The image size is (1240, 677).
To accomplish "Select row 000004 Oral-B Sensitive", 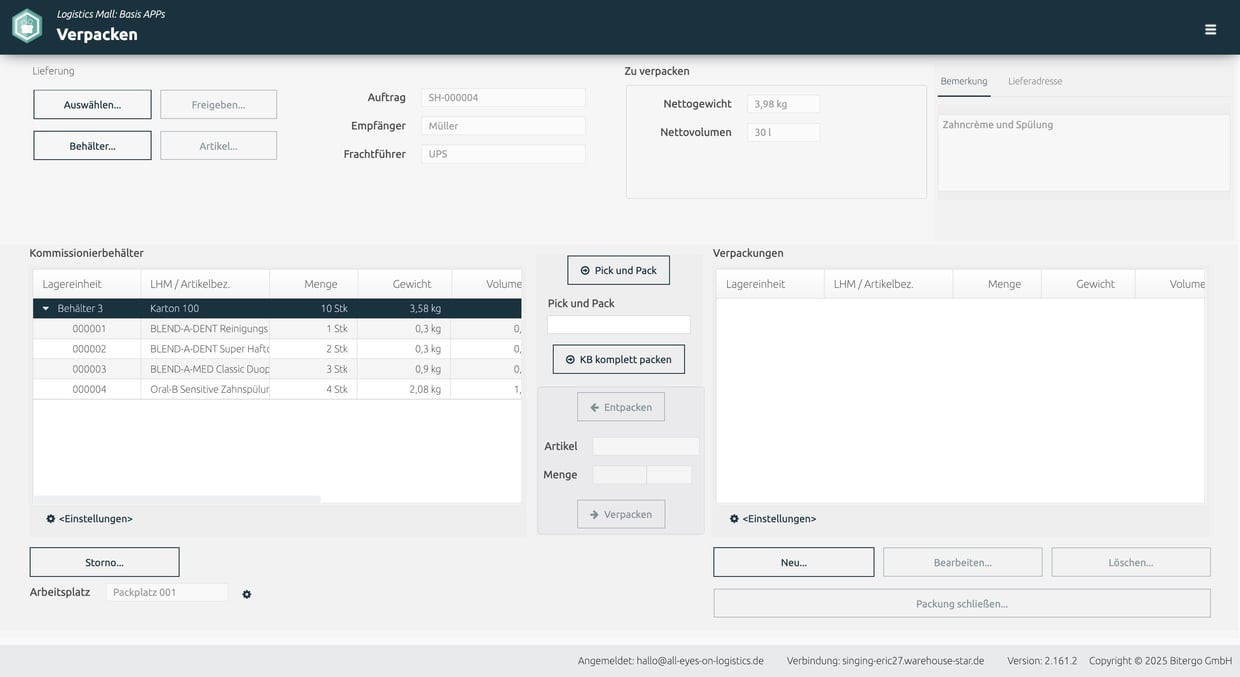I will click(277, 389).
